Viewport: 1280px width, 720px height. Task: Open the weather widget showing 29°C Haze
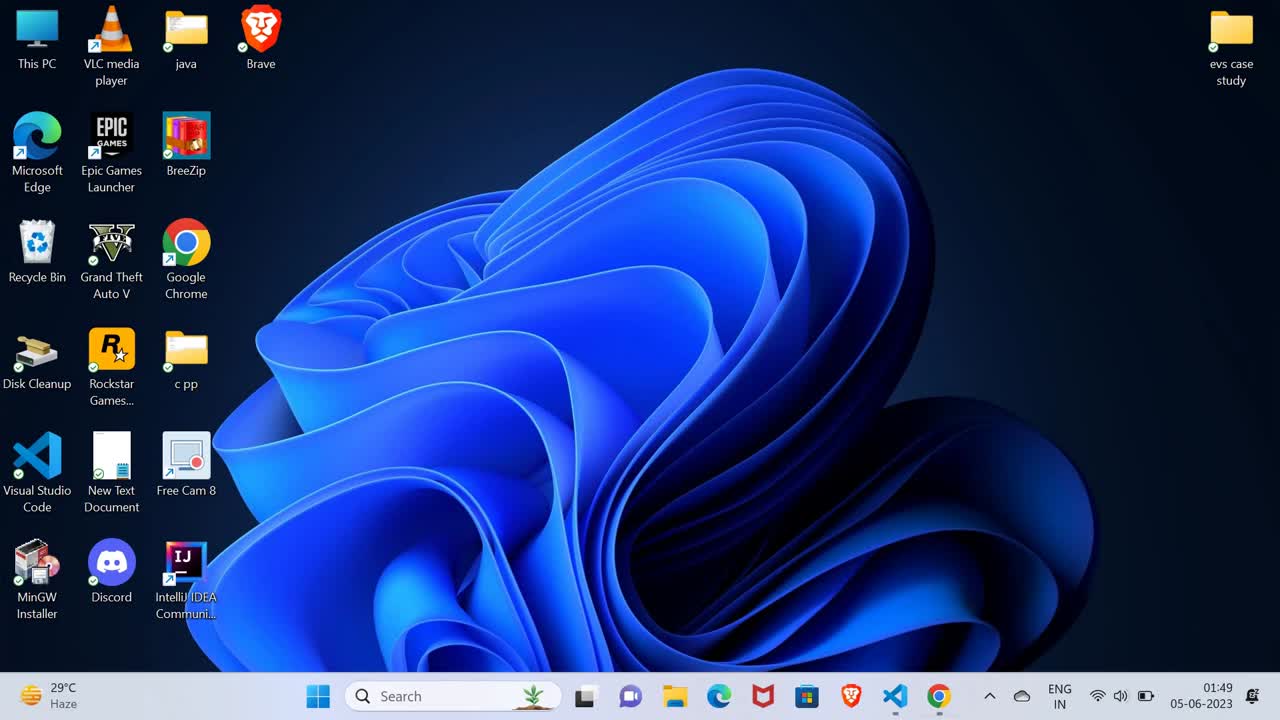[x=50, y=696]
